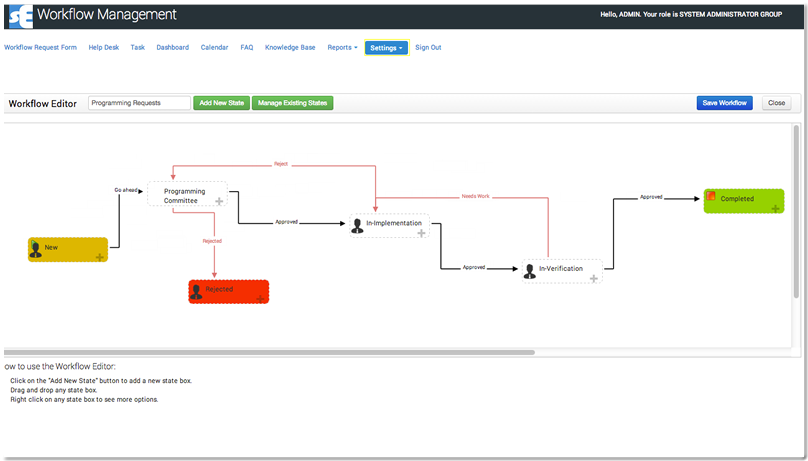Click the plus icon on Completed state

[x=775, y=208]
